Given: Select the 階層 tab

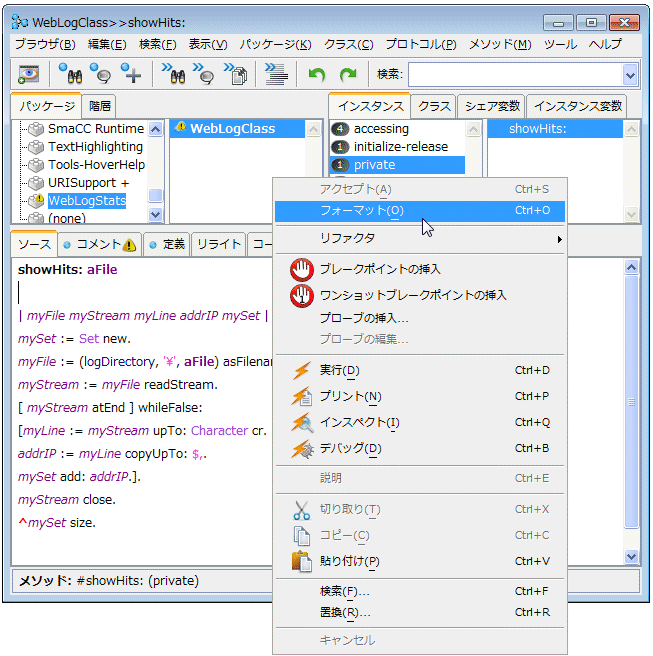Looking at the screenshot, I should pos(100,106).
